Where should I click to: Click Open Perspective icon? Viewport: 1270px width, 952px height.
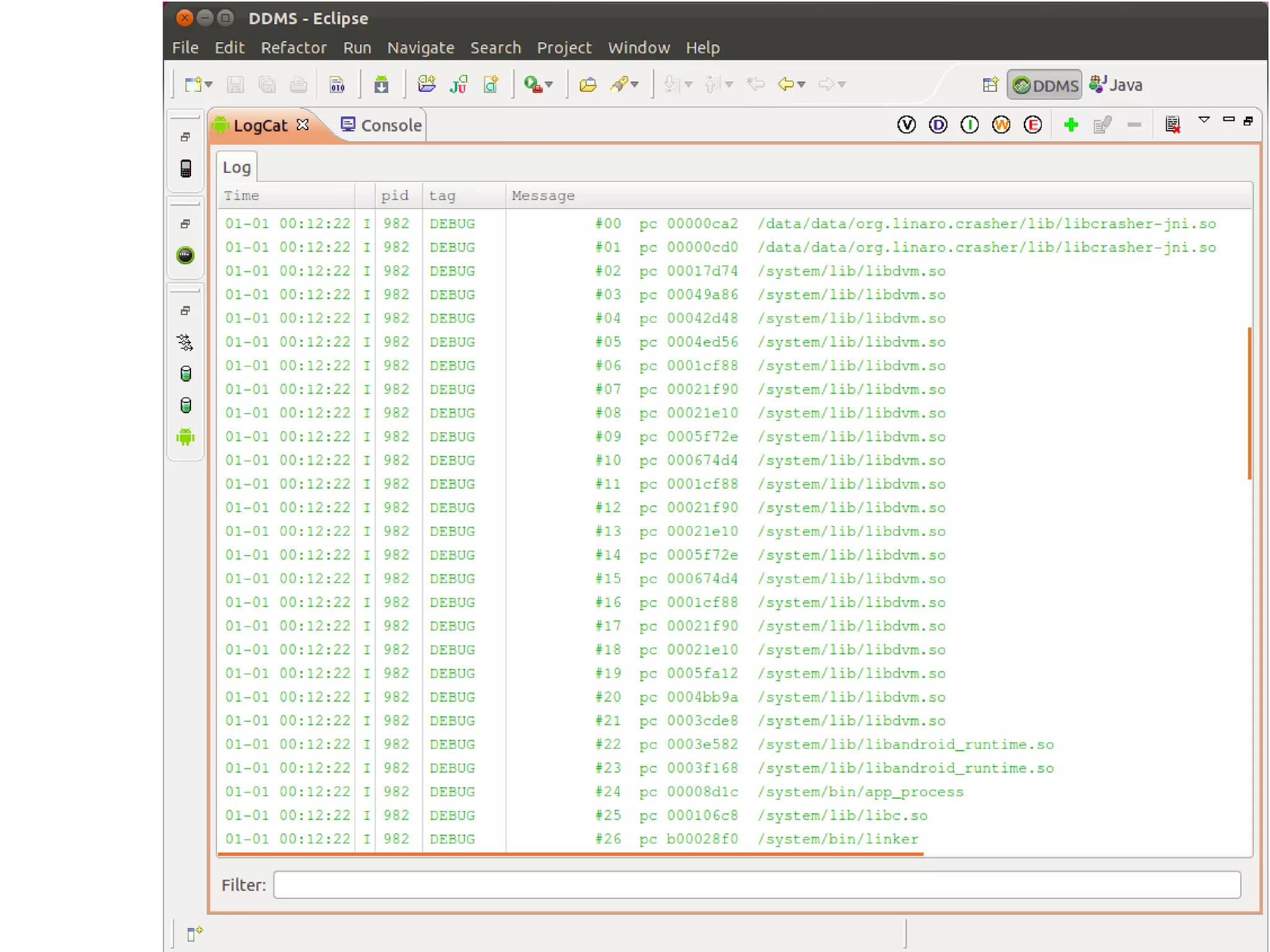click(990, 84)
